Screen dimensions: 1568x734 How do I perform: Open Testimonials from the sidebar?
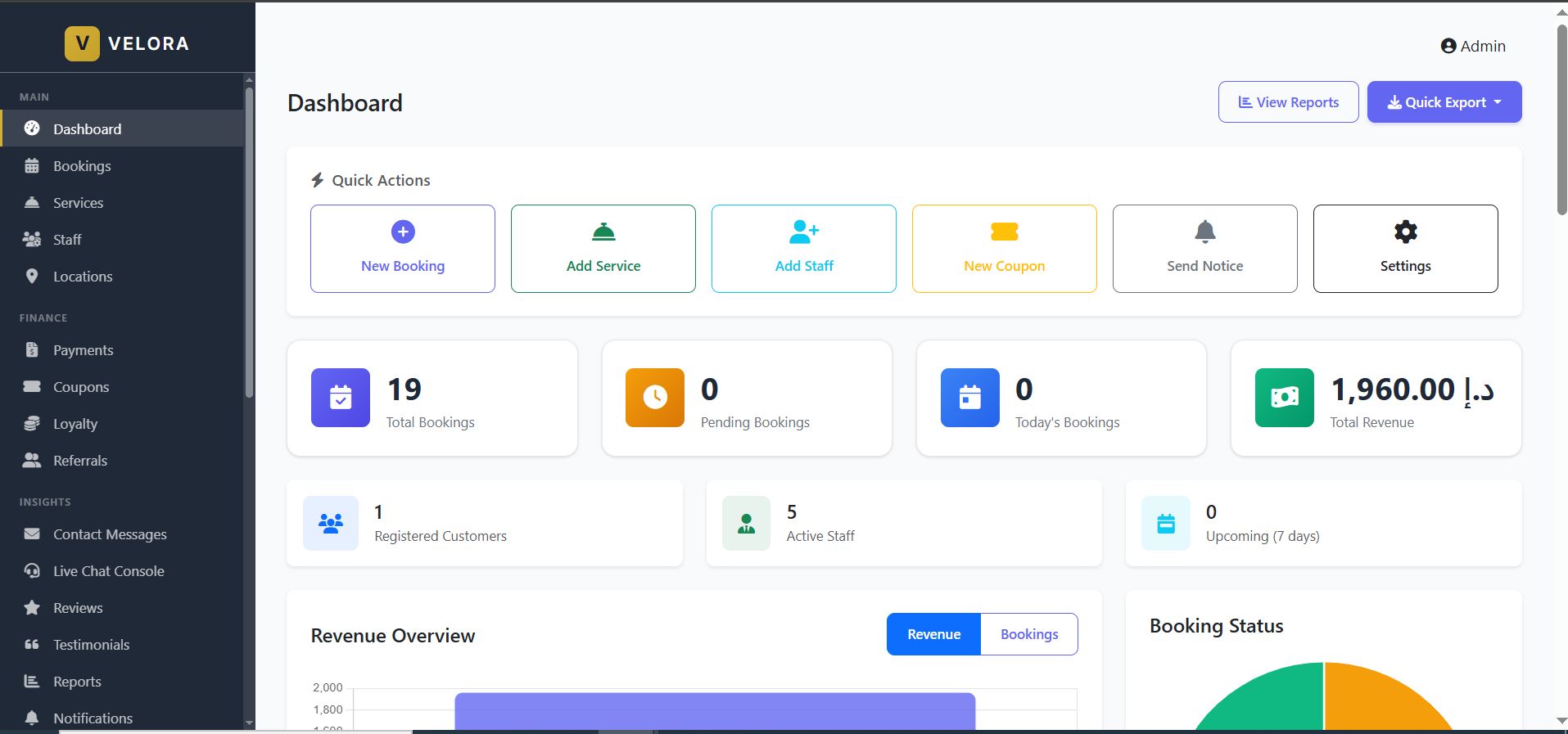122,644
